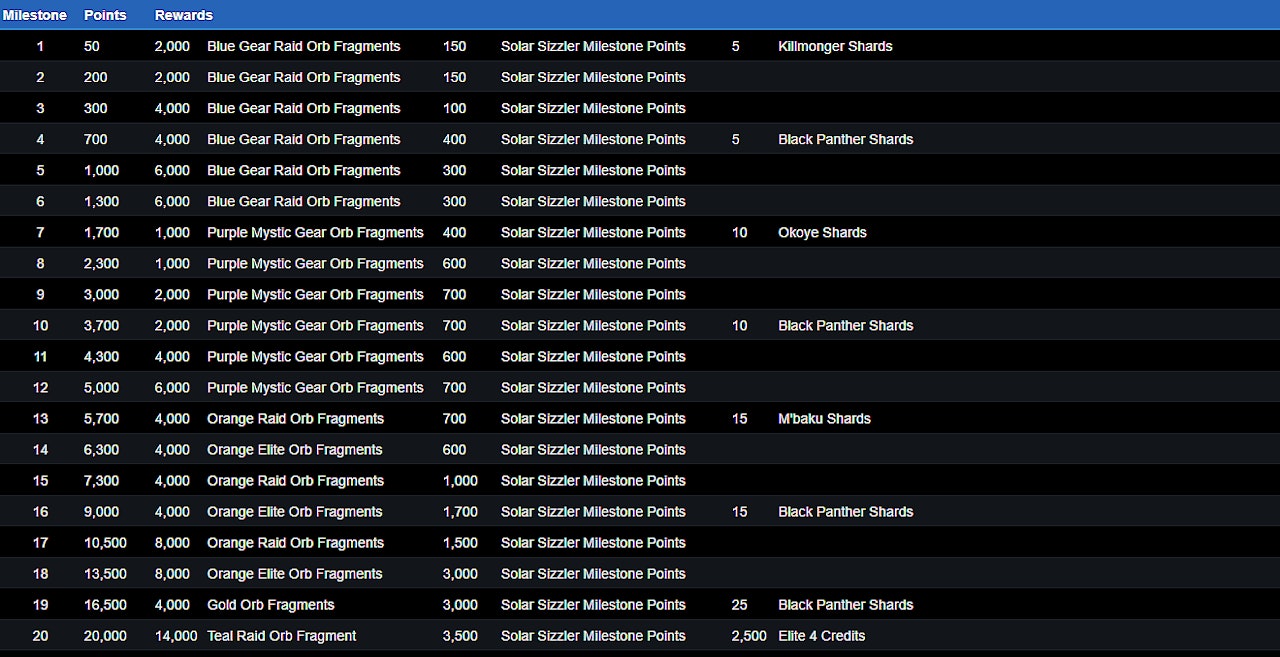Select the 6,300 points cell

click(x=101, y=449)
